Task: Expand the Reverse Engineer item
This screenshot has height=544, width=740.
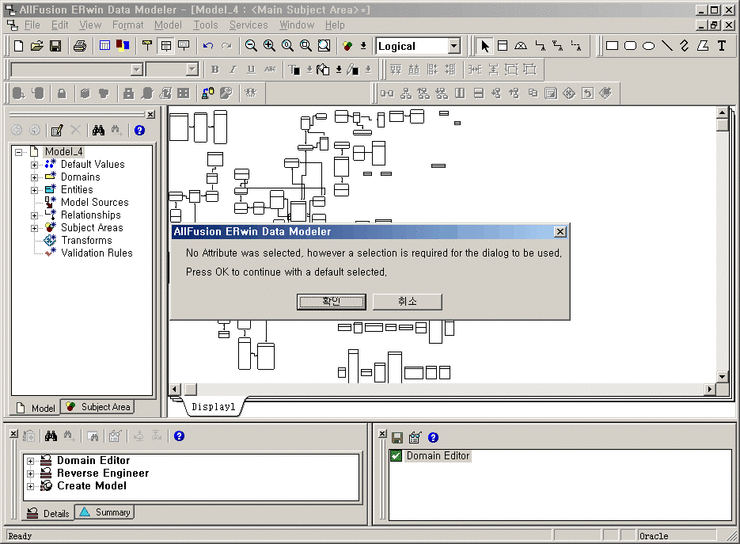Action: coord(31,473)
